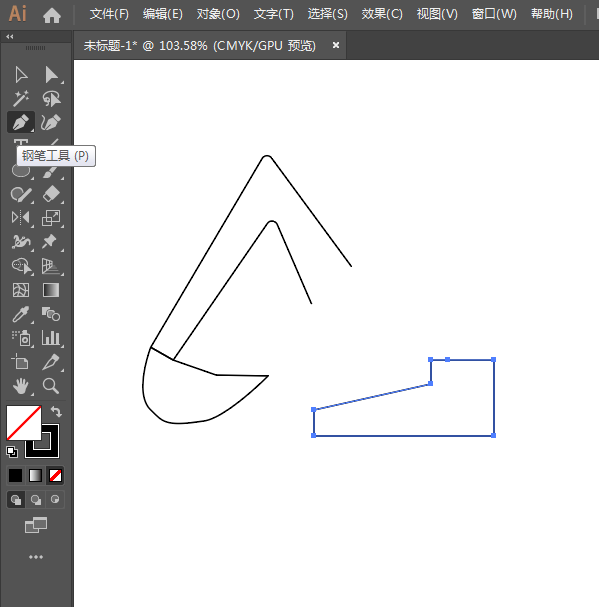The height and width of the screenshot is (607, 599).
Task: Select the Pen tool
Action: 21,122
